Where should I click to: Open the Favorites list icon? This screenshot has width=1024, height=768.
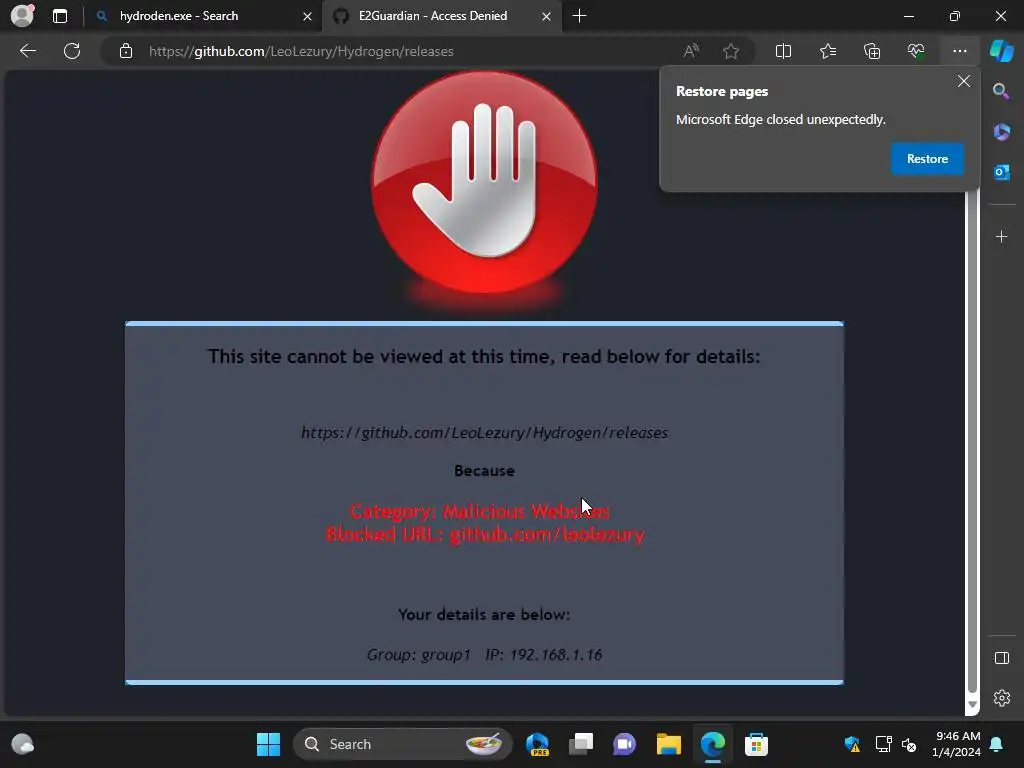[827, 51]
